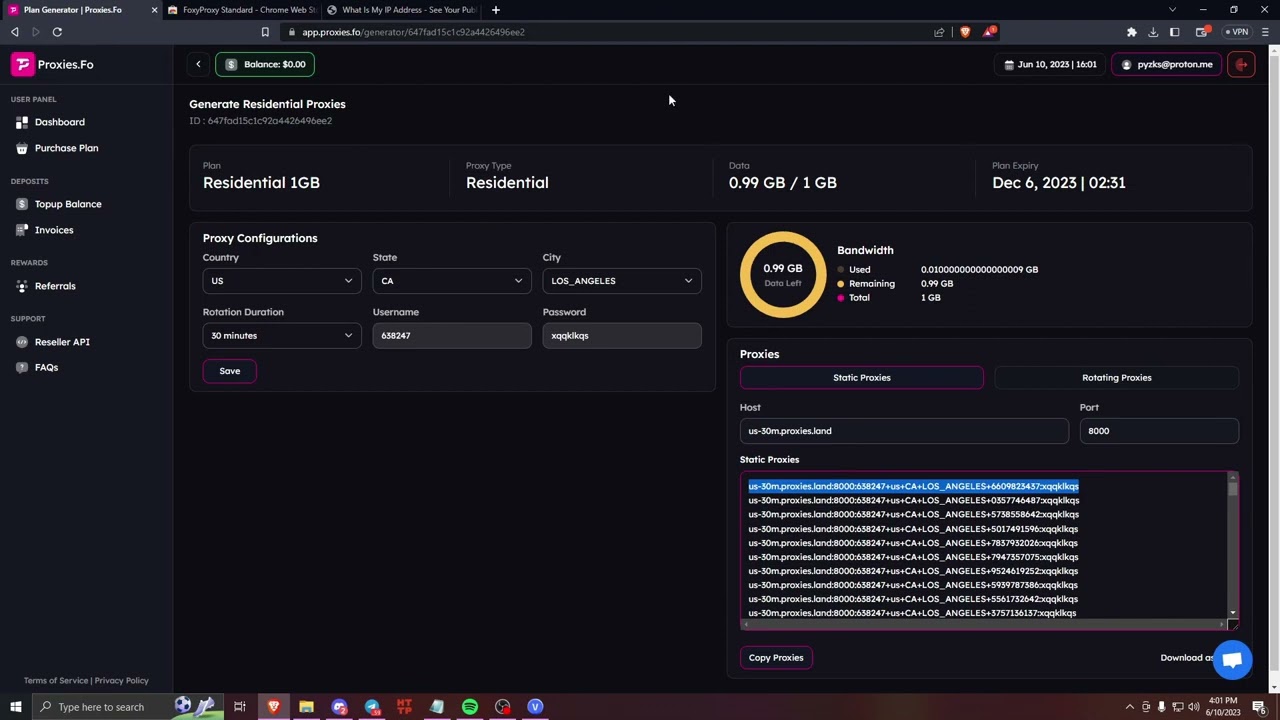
Task: Click the back arrow beside Balance
Action: point(198,64)
